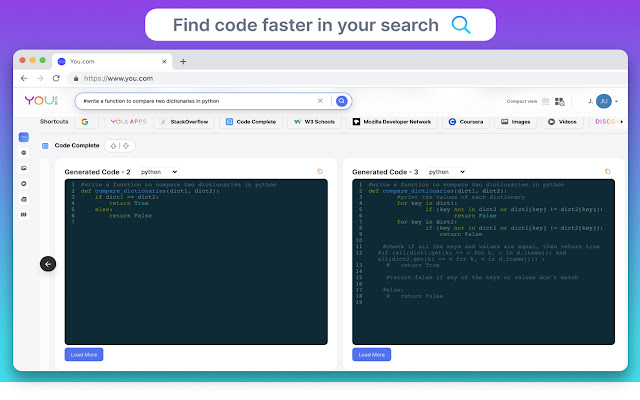The image size is (640, 400).
Task: Select the Coursera shortcut
Action: pyautogui.click(x=466, y=122)
